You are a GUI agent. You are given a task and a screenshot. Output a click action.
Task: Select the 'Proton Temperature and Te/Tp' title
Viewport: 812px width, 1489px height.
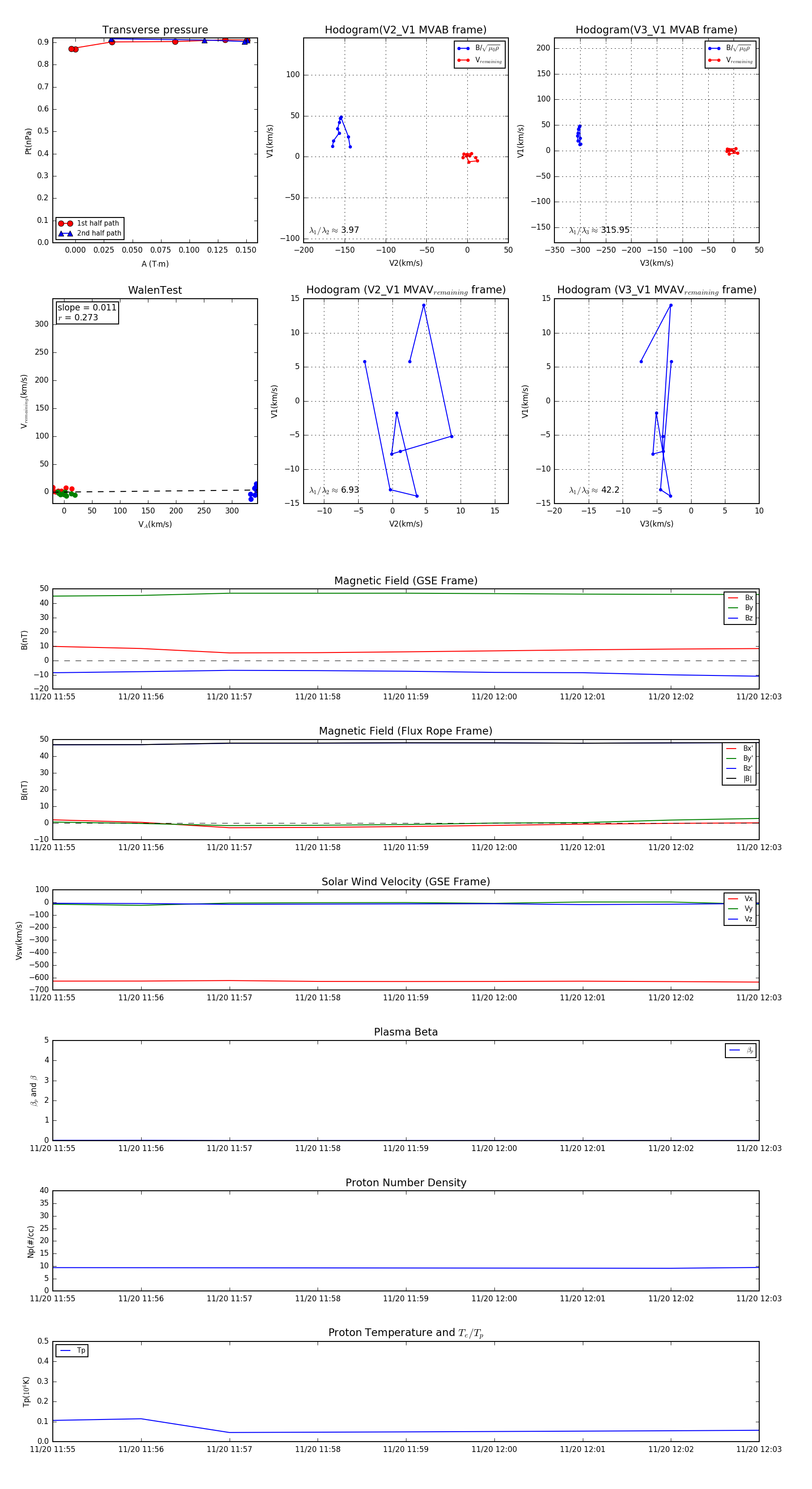tap(406, 1333)
